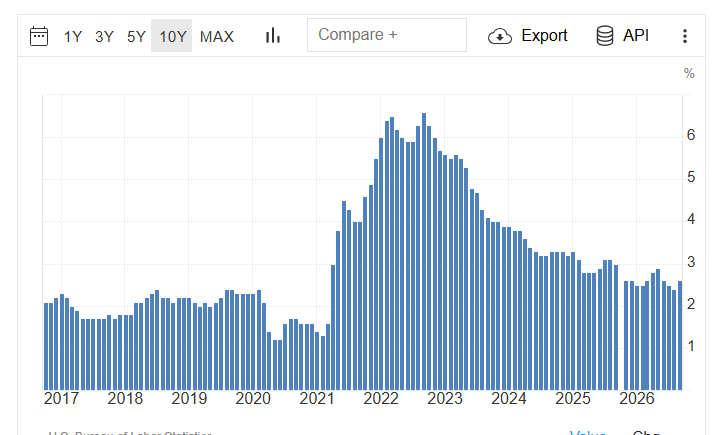The image size is (724, 435).
Task: Open the API link
Action: click(636, 36)
